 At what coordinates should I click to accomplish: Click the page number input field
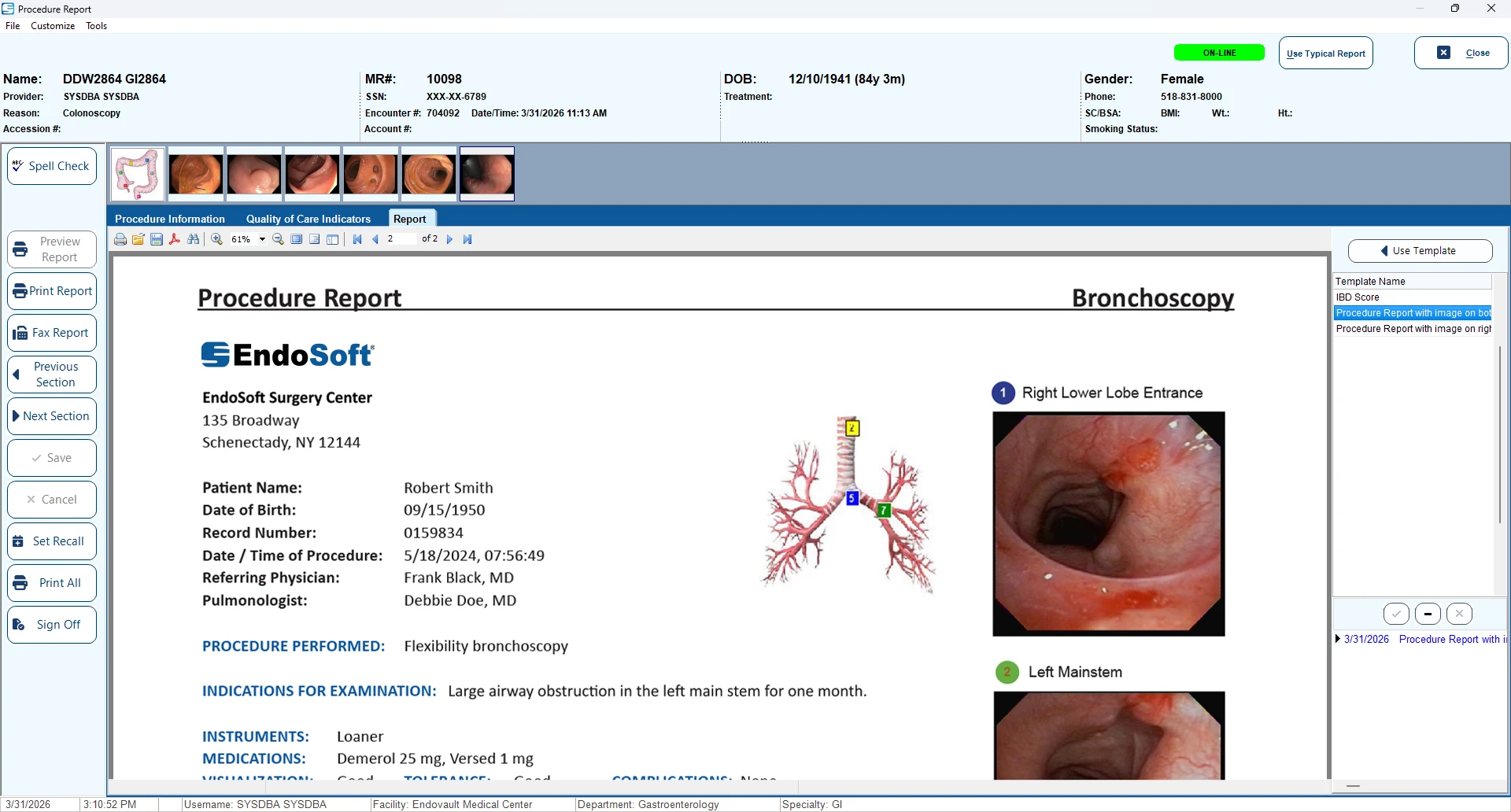click(x=400, y=239)
